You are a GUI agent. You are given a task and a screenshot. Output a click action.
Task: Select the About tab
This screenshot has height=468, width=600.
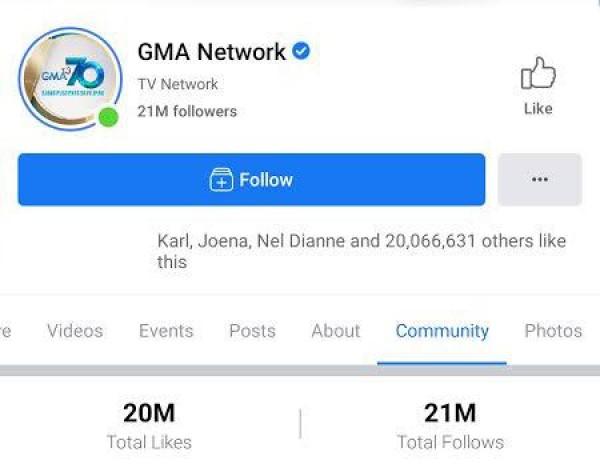(x=335, y=331)
